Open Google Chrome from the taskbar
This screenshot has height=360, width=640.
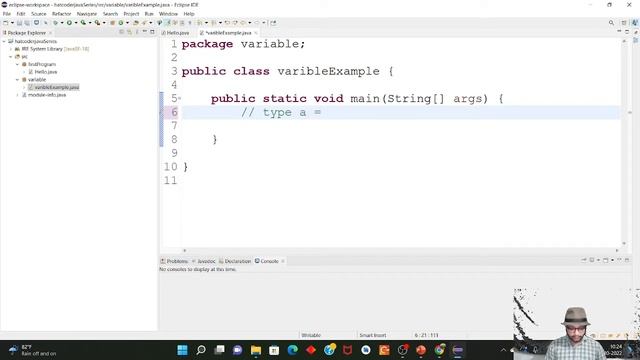(439, 350)
